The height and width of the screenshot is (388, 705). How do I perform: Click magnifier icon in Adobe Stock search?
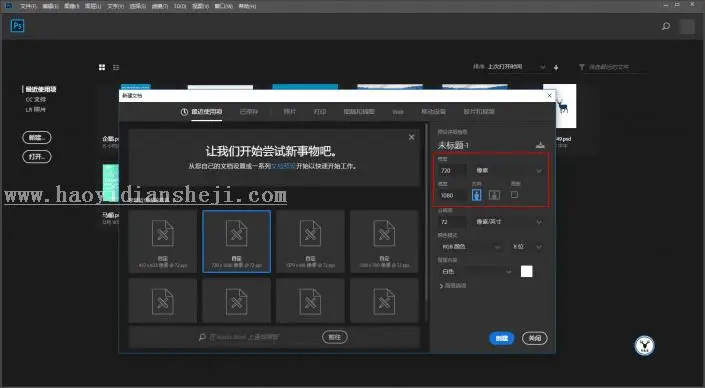point(202,337)
